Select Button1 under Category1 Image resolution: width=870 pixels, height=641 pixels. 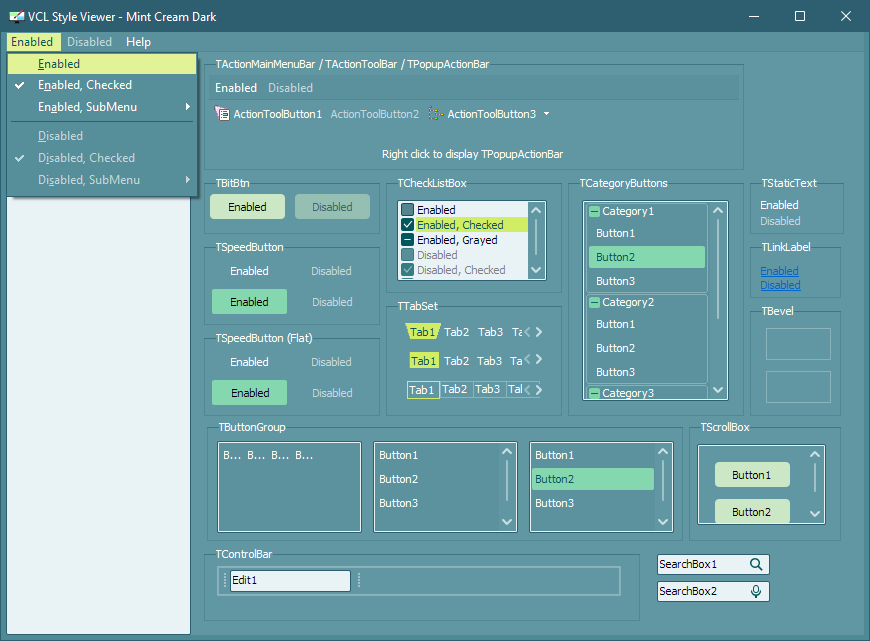click(x=647, y=233)
